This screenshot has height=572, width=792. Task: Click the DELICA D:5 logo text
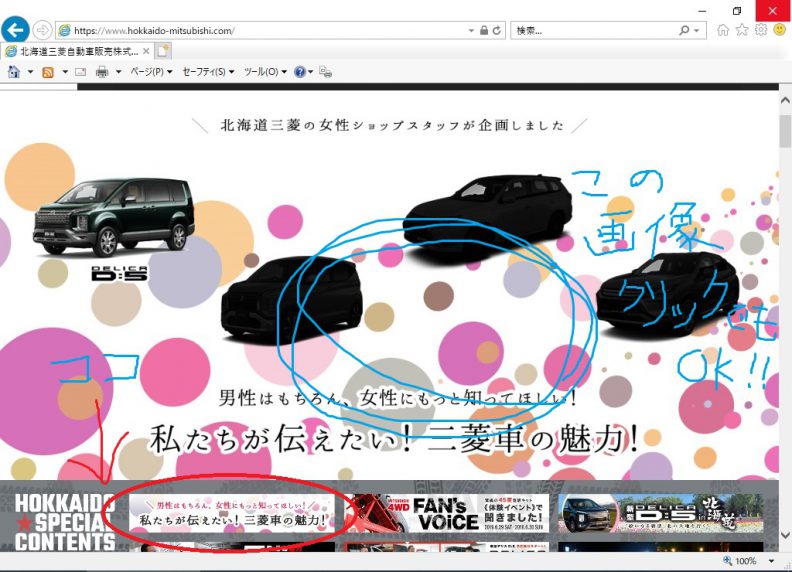pyautogui.click(x=120, y=273)
